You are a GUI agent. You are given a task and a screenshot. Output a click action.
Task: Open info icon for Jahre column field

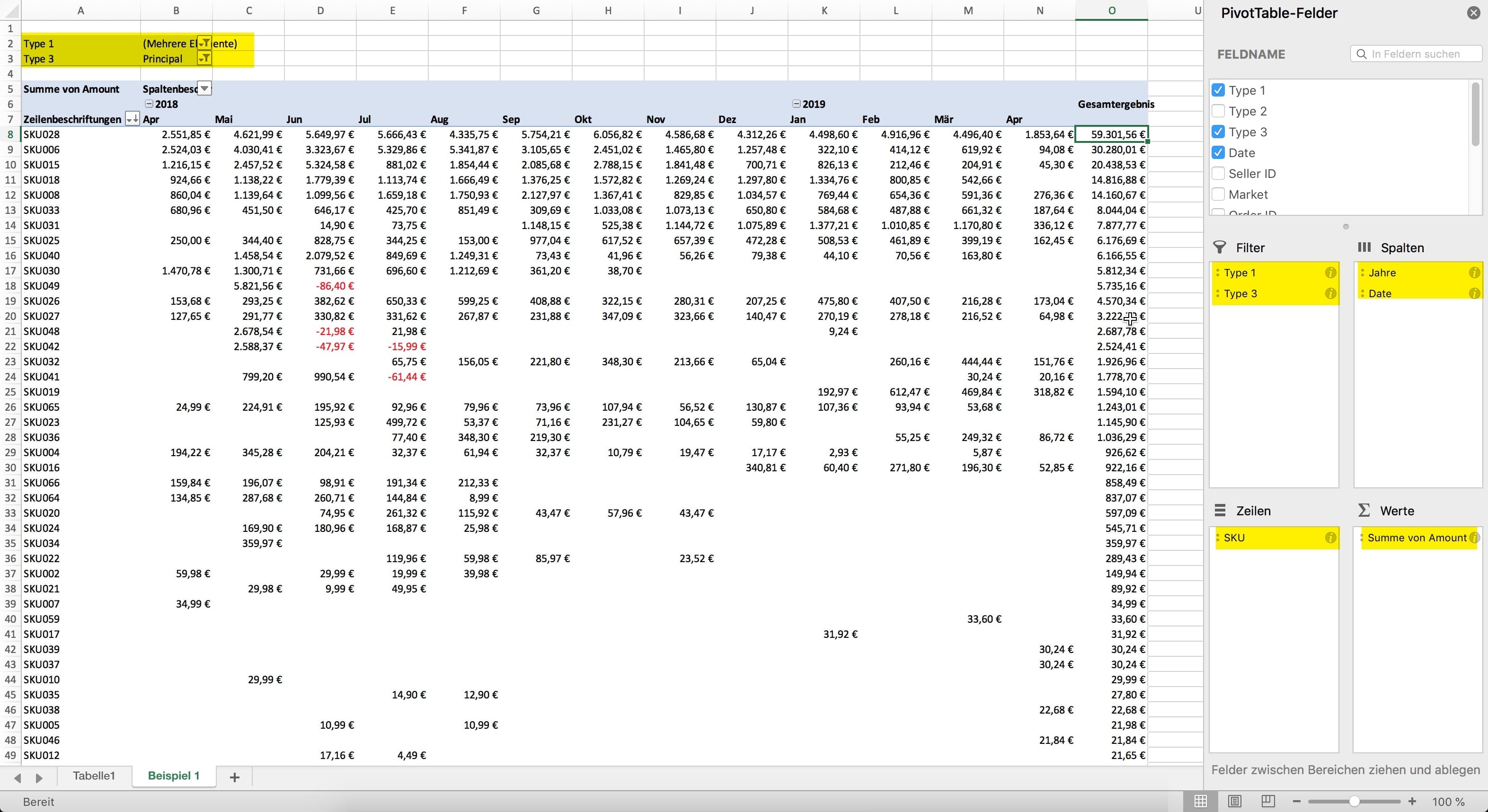(x=1475, y=273)
